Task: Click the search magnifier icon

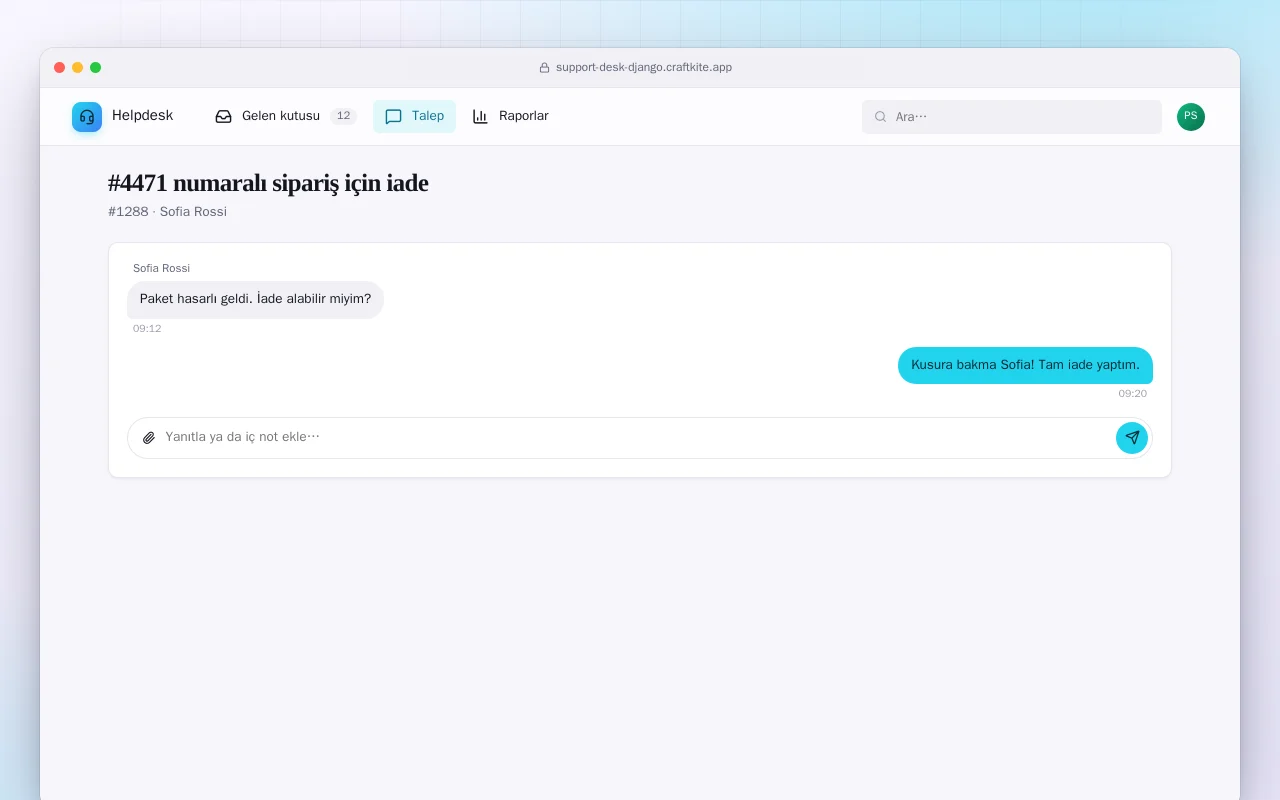Action: [x=881, y=117]
